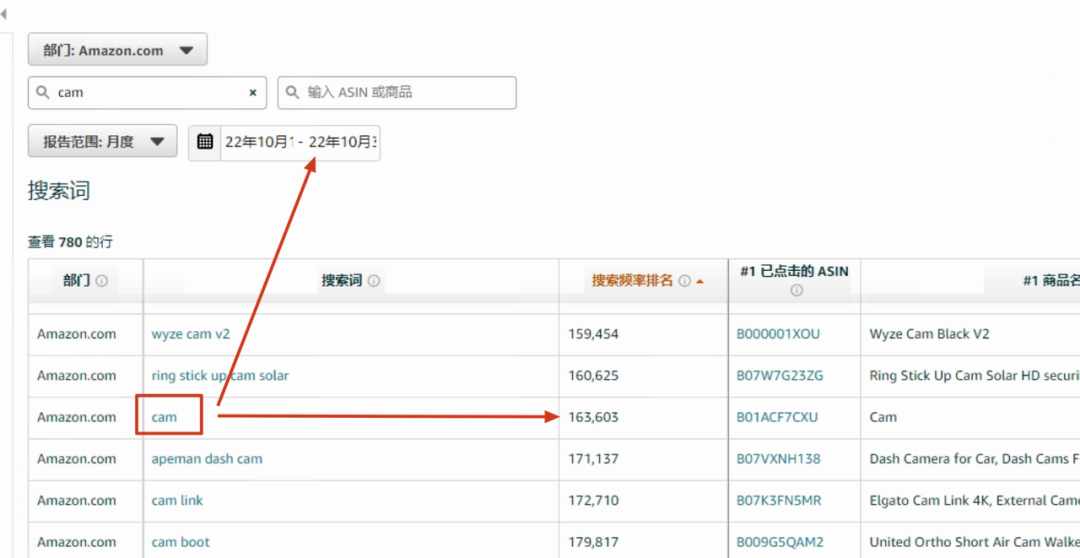The width and height of the screenshot is (1080, 558).
Task: Sort by 搜索频率排名 column header
Action: tap(632, 281)
